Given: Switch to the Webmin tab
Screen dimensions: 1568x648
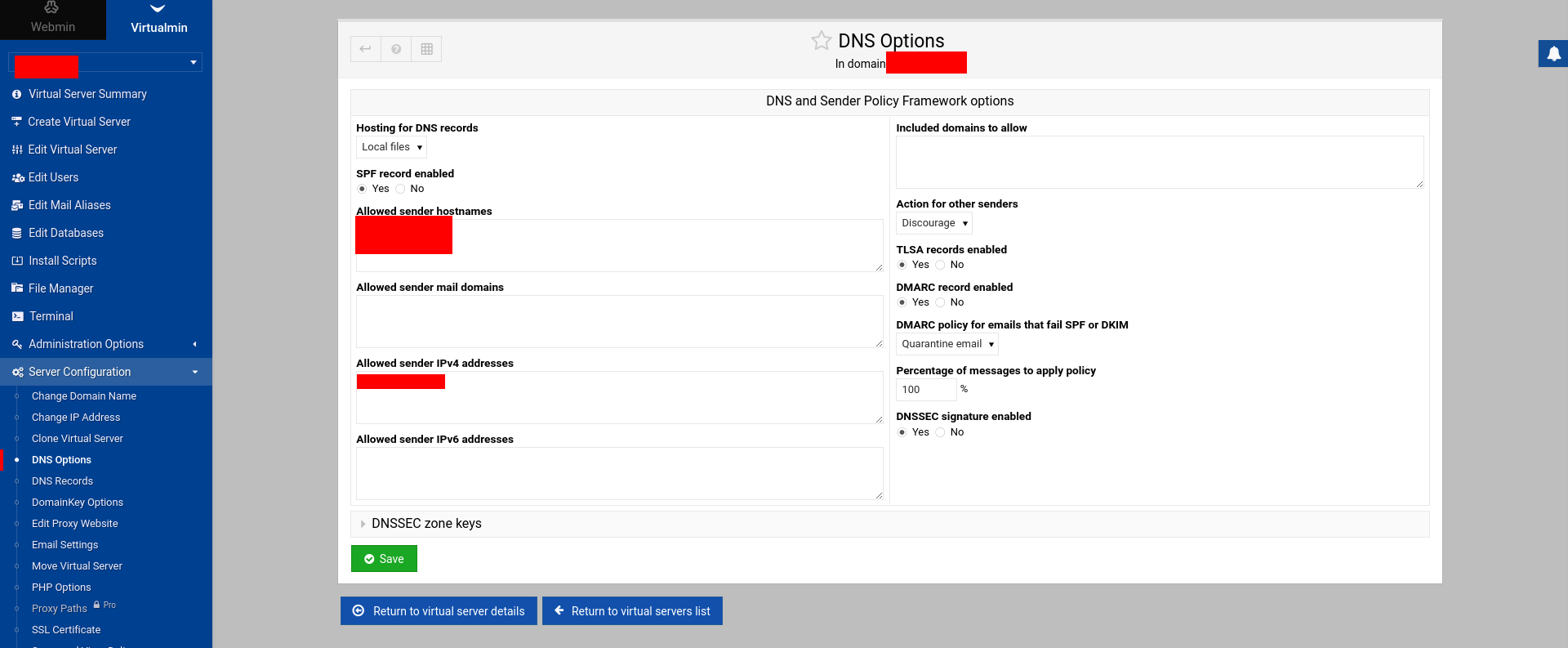Looking at the screenshot, I should (x=53, y=20).
